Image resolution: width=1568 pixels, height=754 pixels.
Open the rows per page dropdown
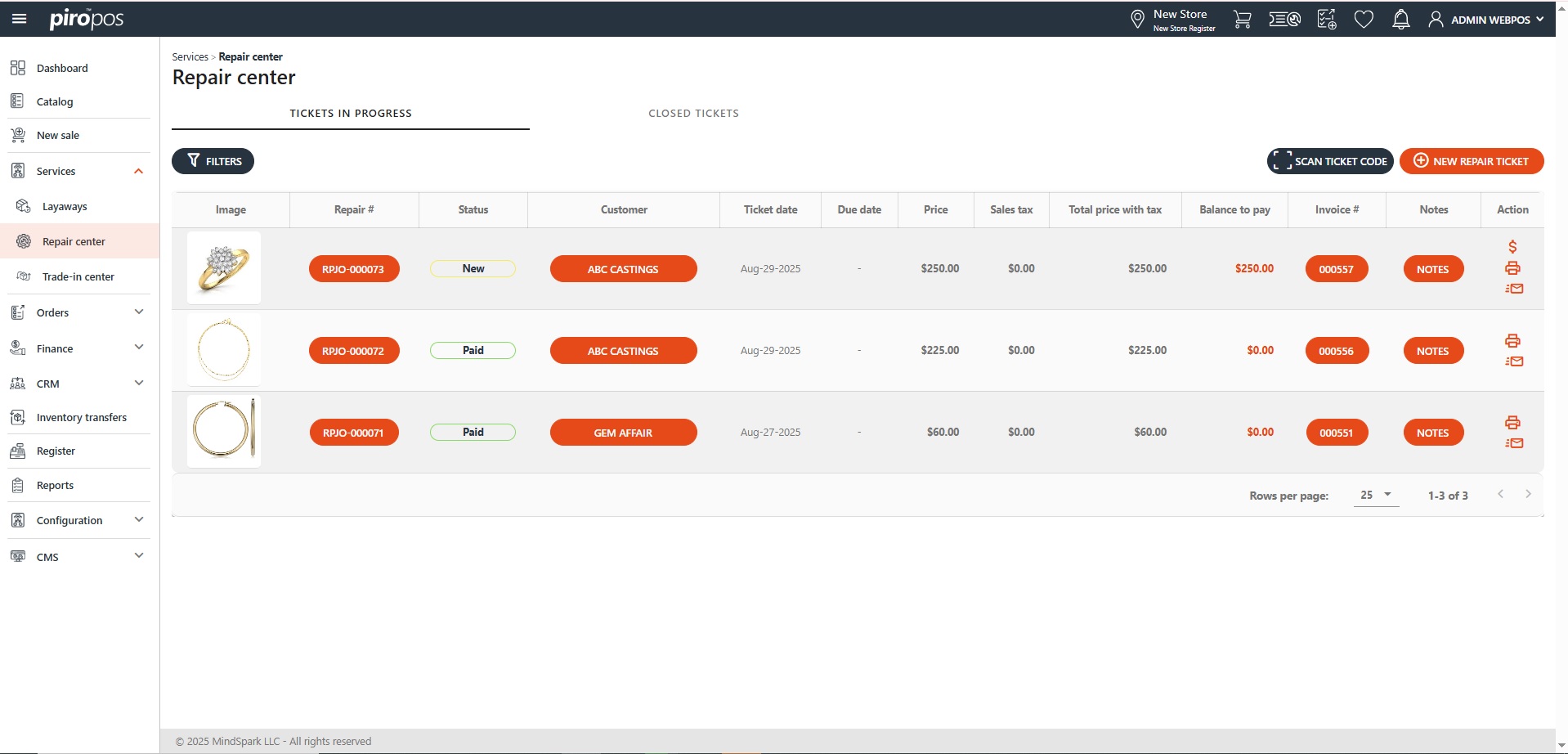(1376, 495)
